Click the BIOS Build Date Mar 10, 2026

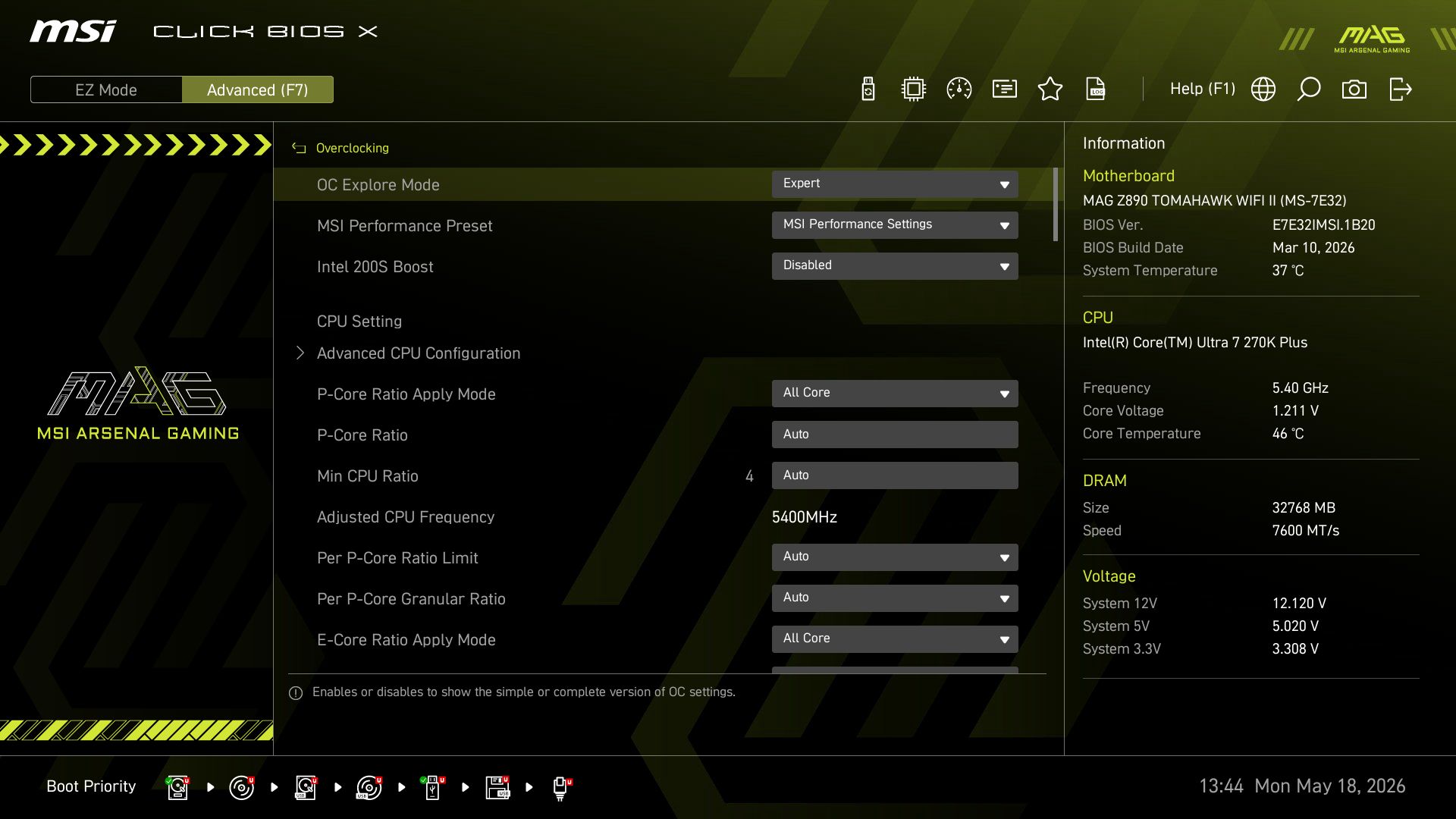click(x=1313, y=248)
